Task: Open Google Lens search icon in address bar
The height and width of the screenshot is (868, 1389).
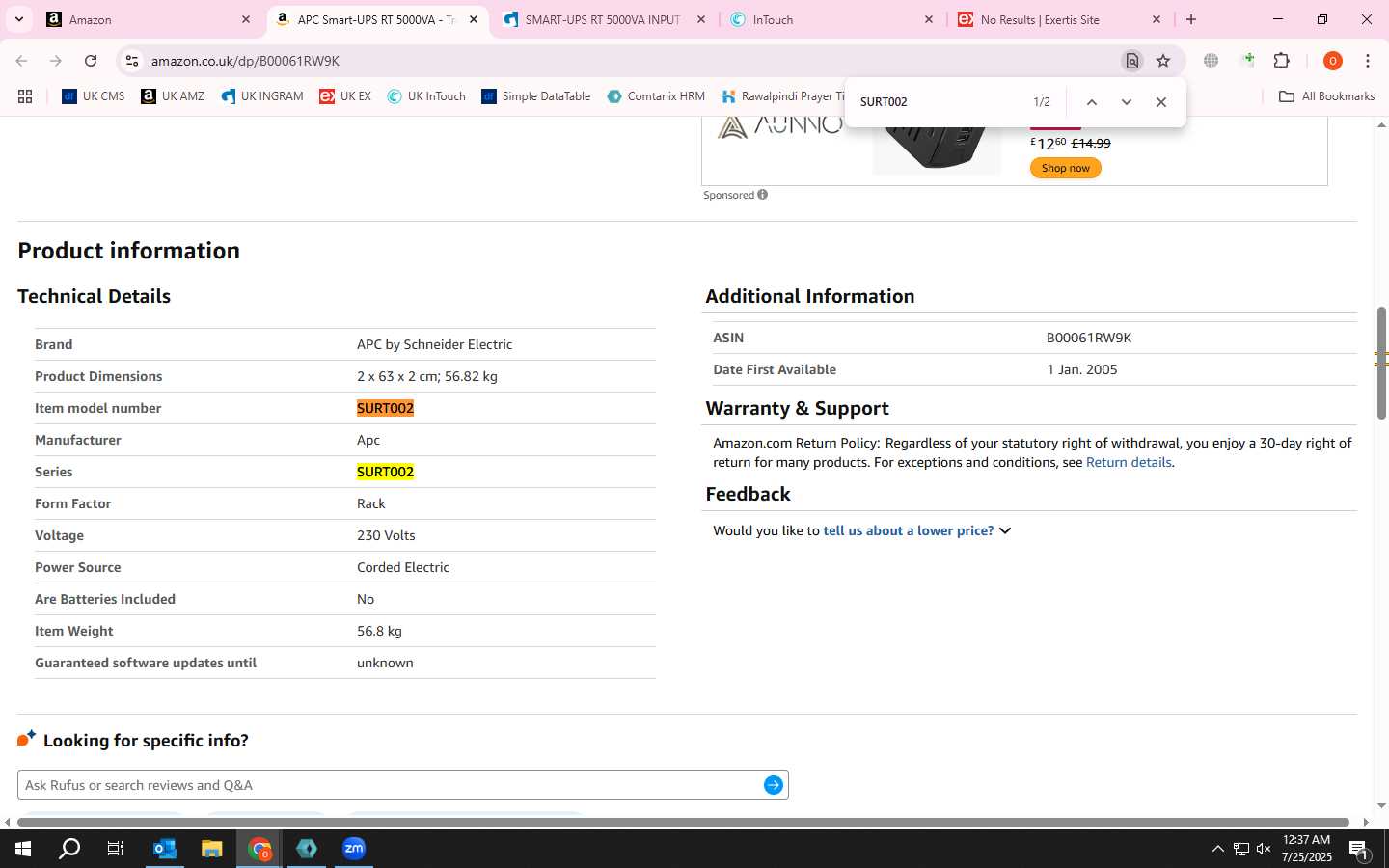Action: [1131, 61]
